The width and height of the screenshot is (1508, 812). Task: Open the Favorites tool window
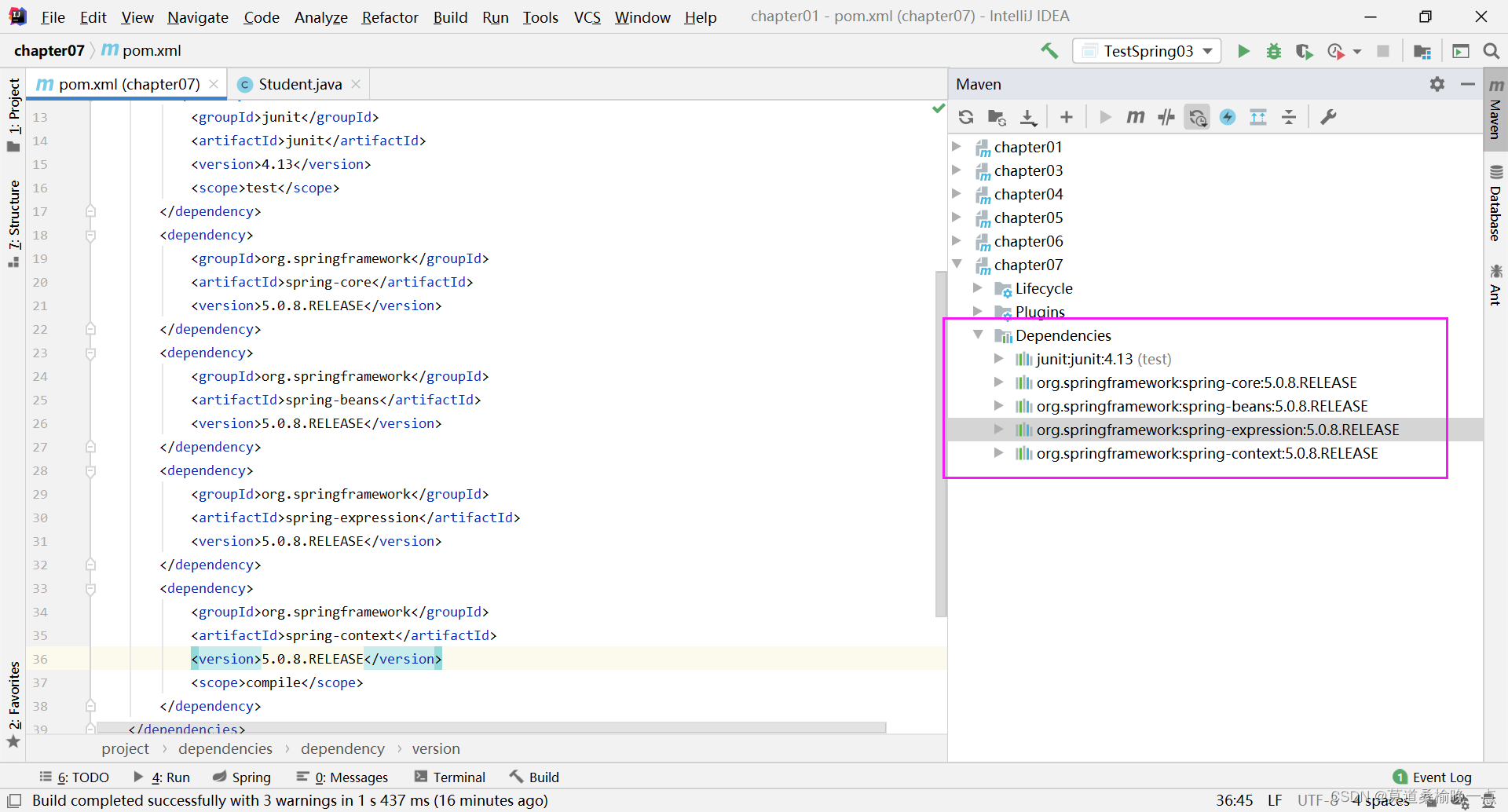click(x=13, y=704)
